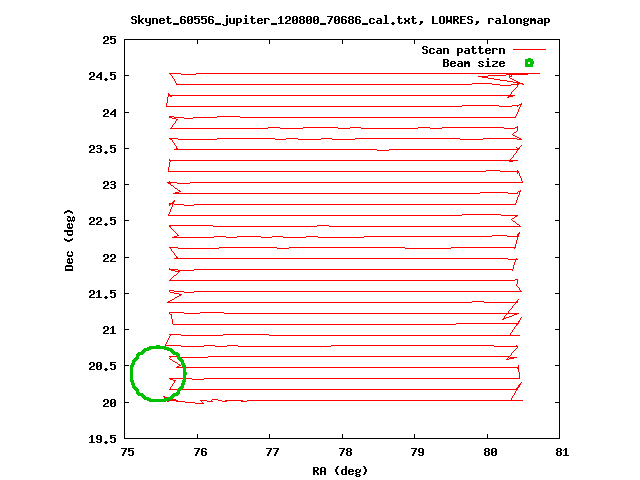This screenshot has height=480, width=640.
Task: Click the green beam size legend marker
Action: 529,63
